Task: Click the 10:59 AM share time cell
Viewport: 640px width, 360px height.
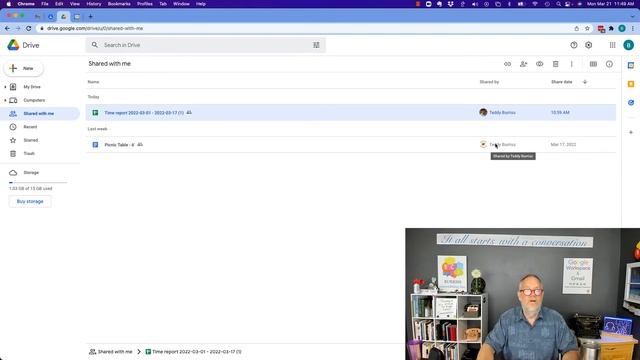Action: [560, 113]
